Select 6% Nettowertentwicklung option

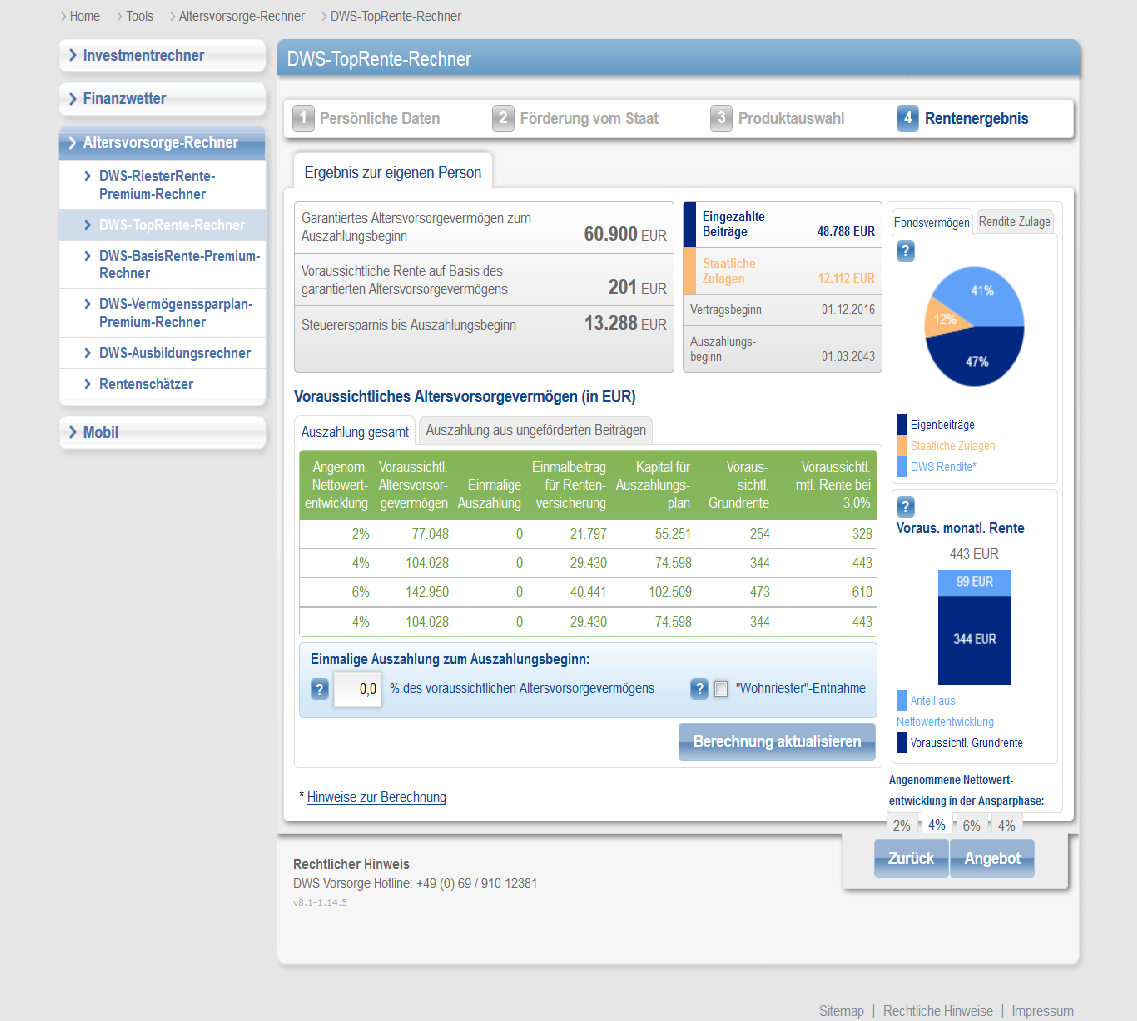point(972,825)
